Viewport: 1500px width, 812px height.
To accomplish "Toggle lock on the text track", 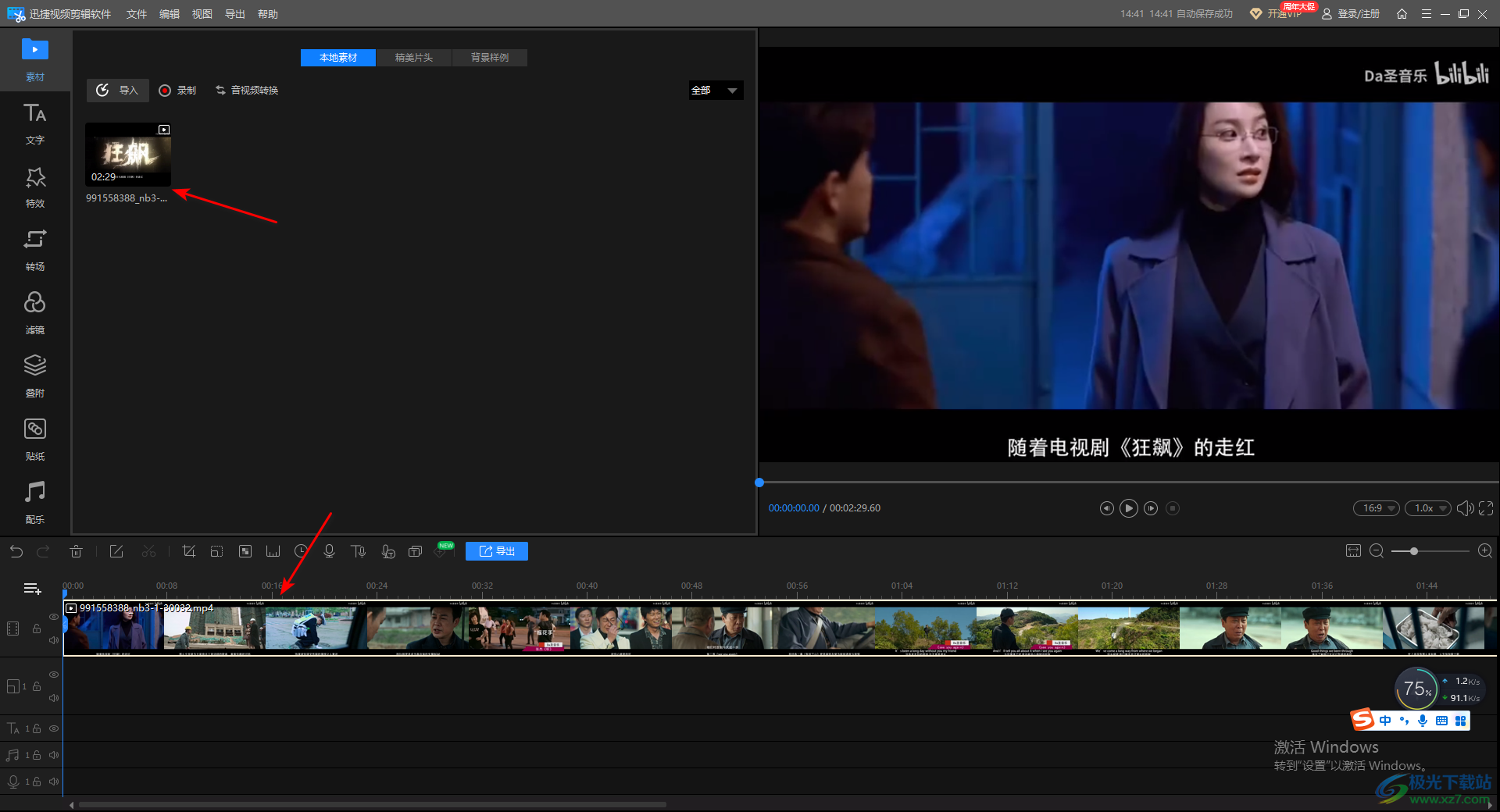I will 37,728.
